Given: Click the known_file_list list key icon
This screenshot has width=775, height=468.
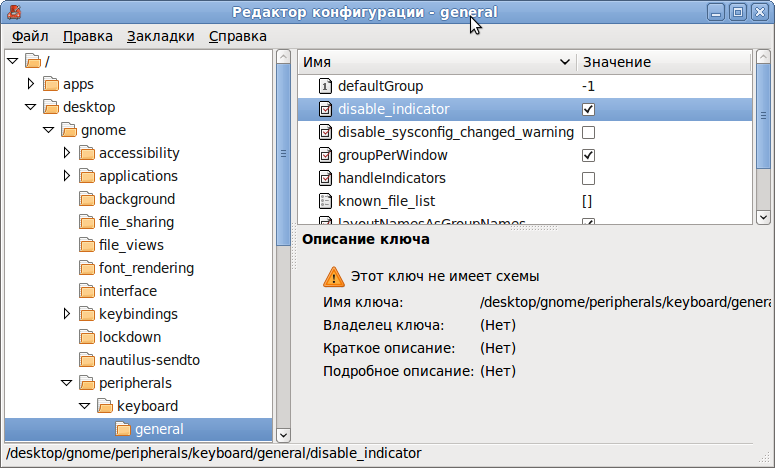Looking at the screenshot, I should 325,201.
